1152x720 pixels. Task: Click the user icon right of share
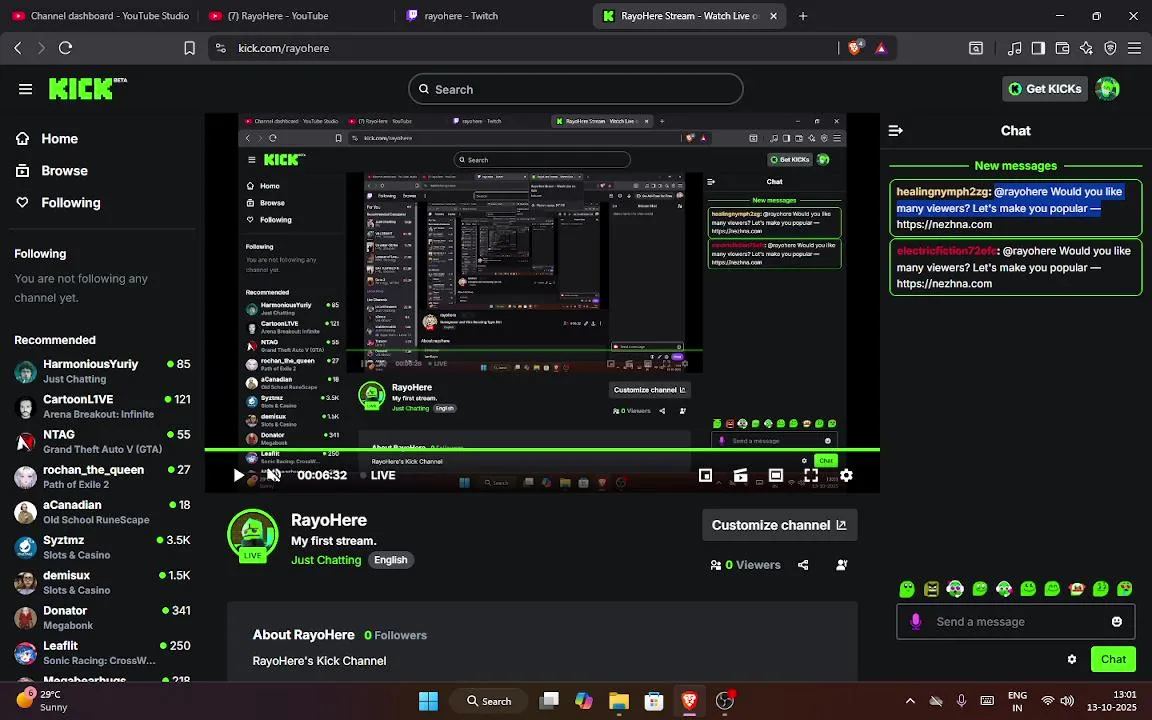842,565
